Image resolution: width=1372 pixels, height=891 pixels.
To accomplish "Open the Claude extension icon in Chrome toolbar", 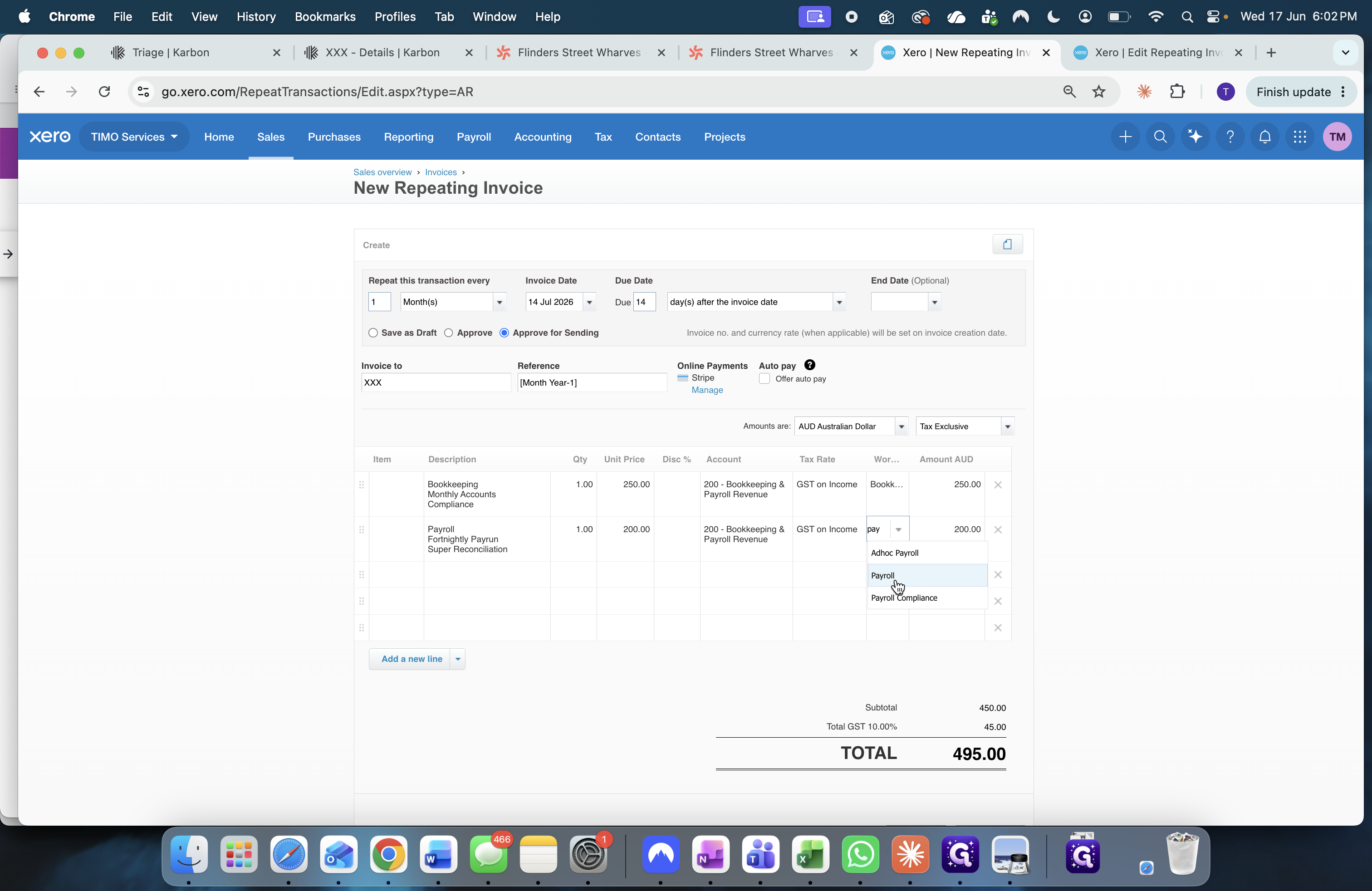I will 1144,92.
